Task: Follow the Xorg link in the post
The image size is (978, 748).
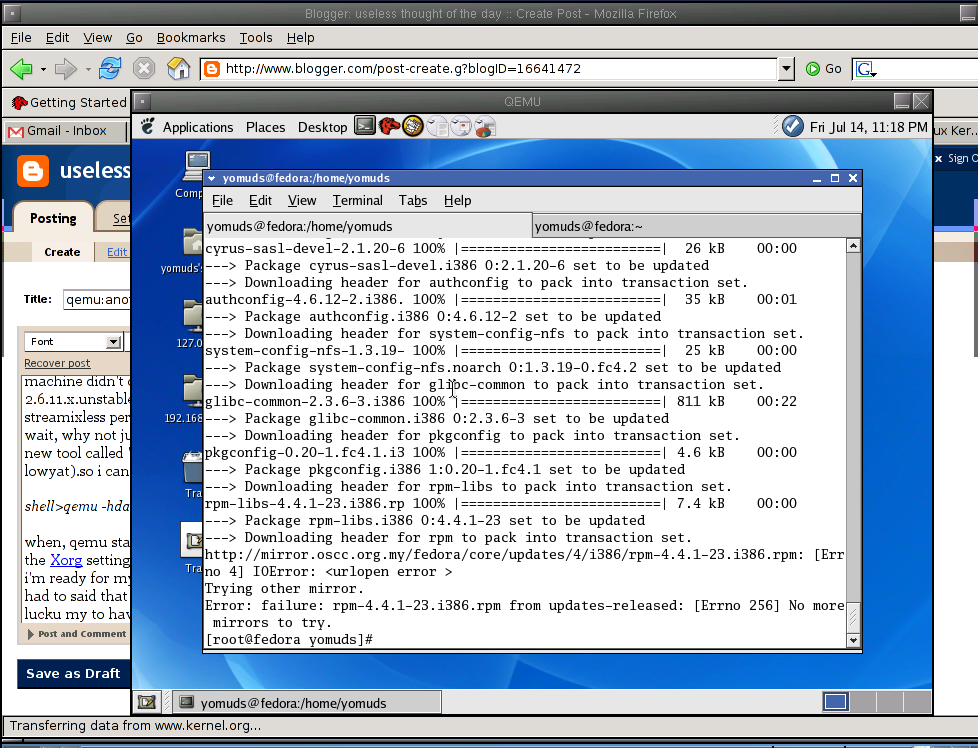Action: coord(66,560)
